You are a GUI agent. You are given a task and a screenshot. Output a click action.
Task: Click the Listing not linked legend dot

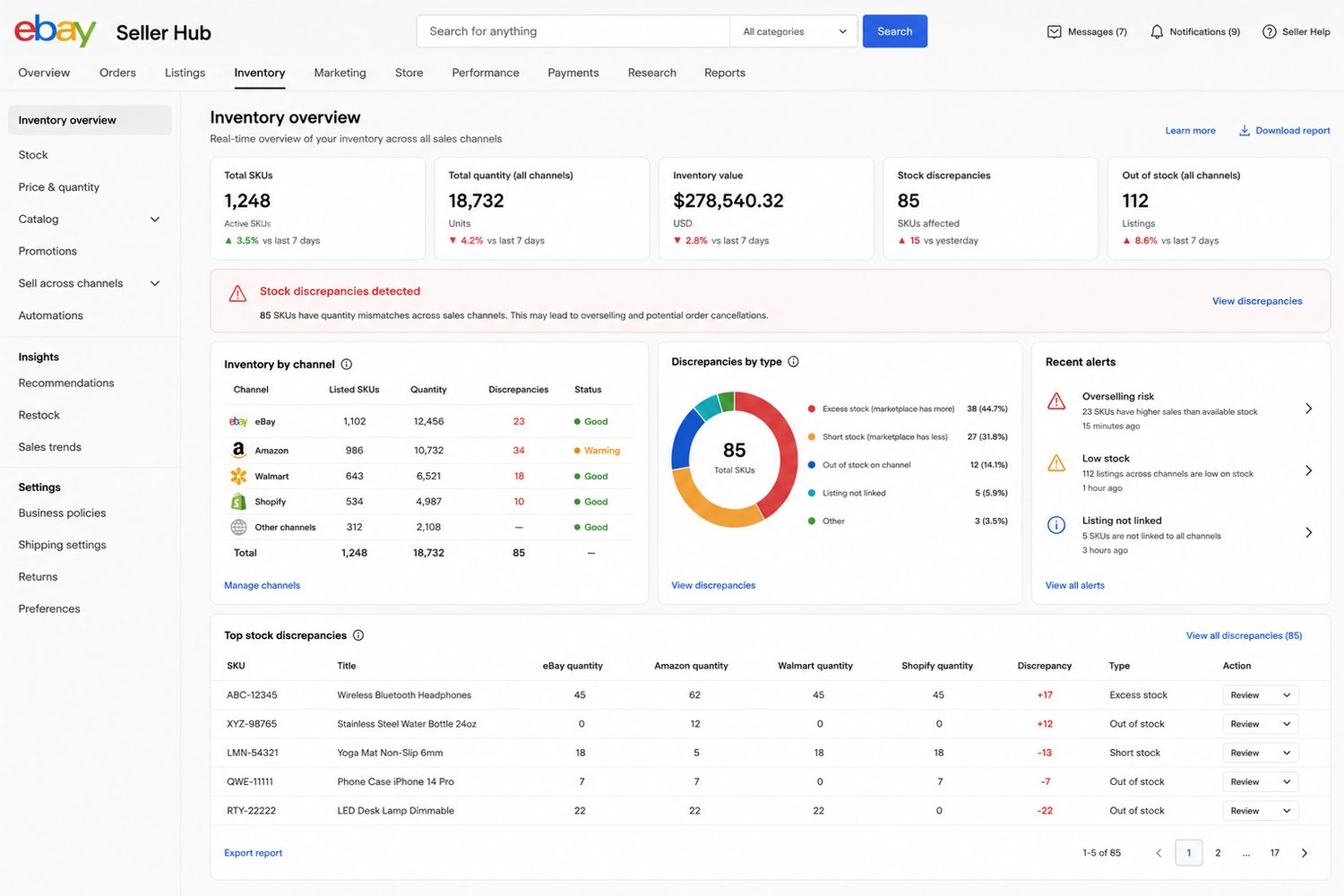click(812, 493)
